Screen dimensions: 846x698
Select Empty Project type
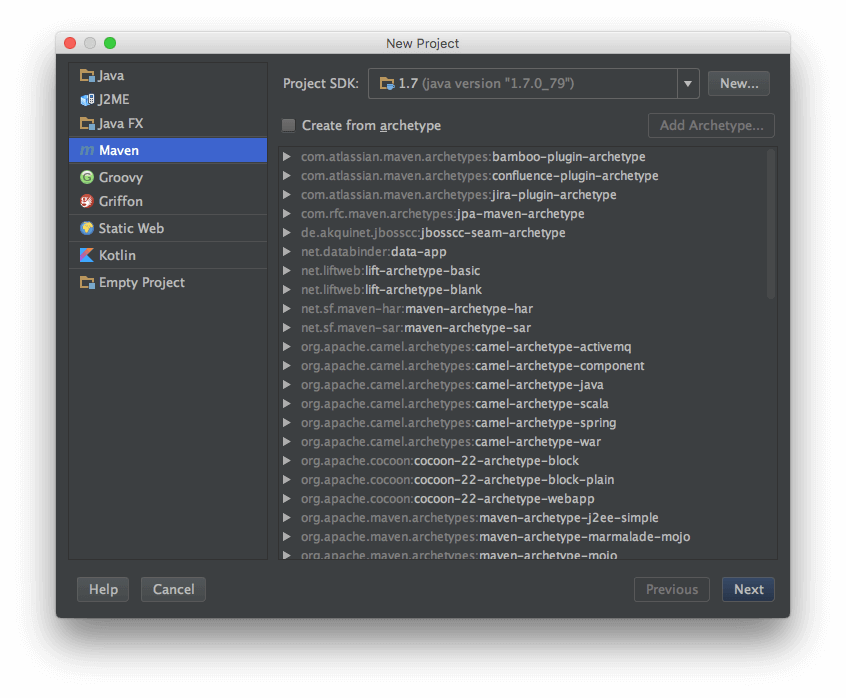[x=168, y=282]
